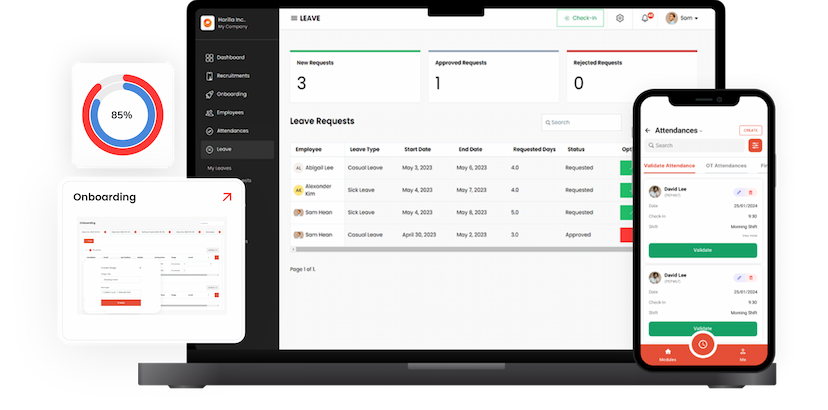Click the settings gear icon in header

(620, 18)
